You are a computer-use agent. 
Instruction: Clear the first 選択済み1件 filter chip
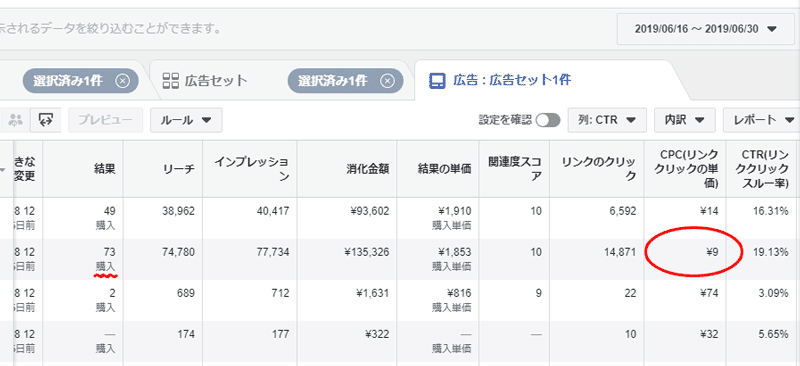(x=122, y=81)
